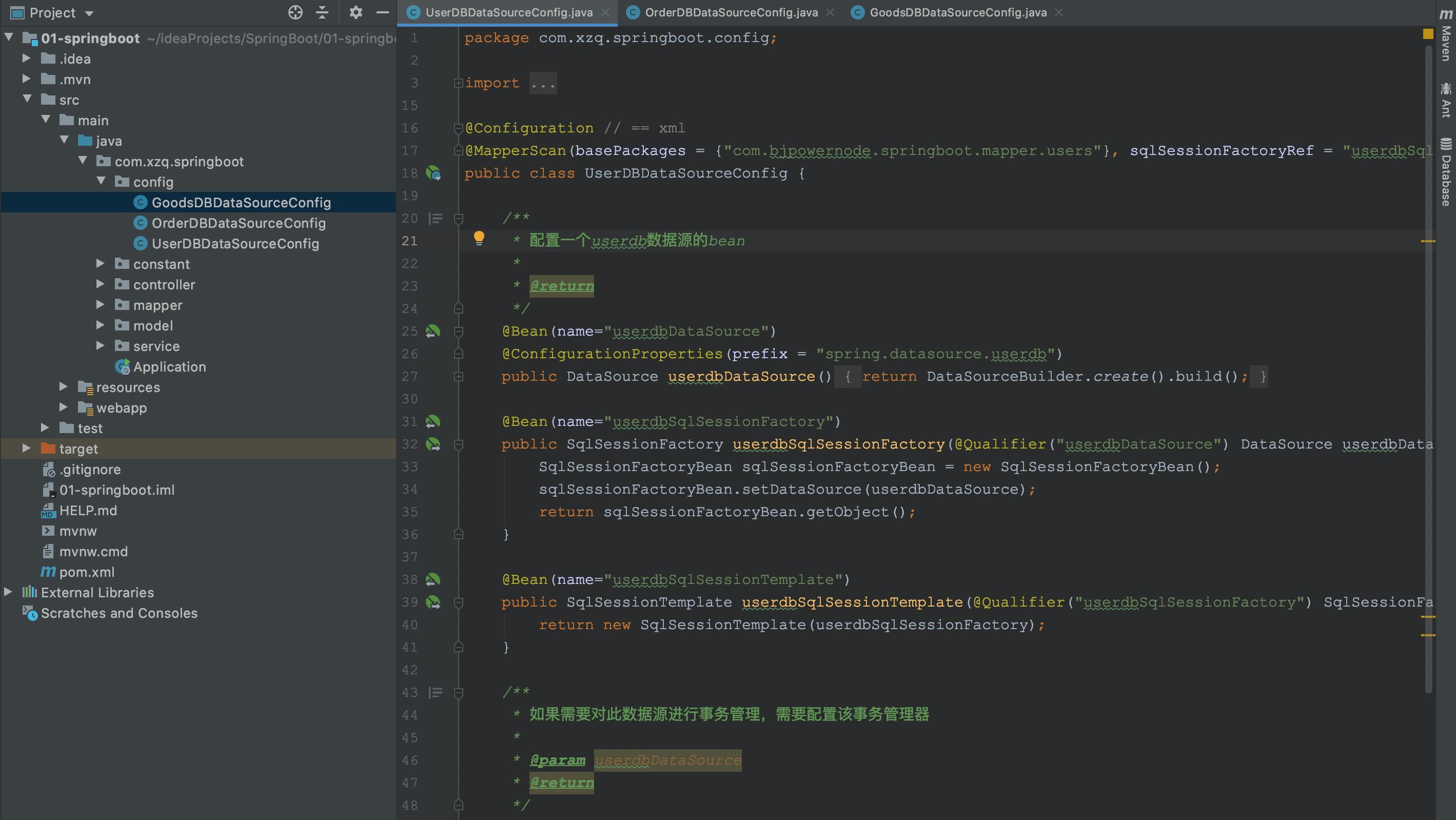Open the Ant tool window
Viewport: 1456px width, 820px height.
[x=1446, y=100]
